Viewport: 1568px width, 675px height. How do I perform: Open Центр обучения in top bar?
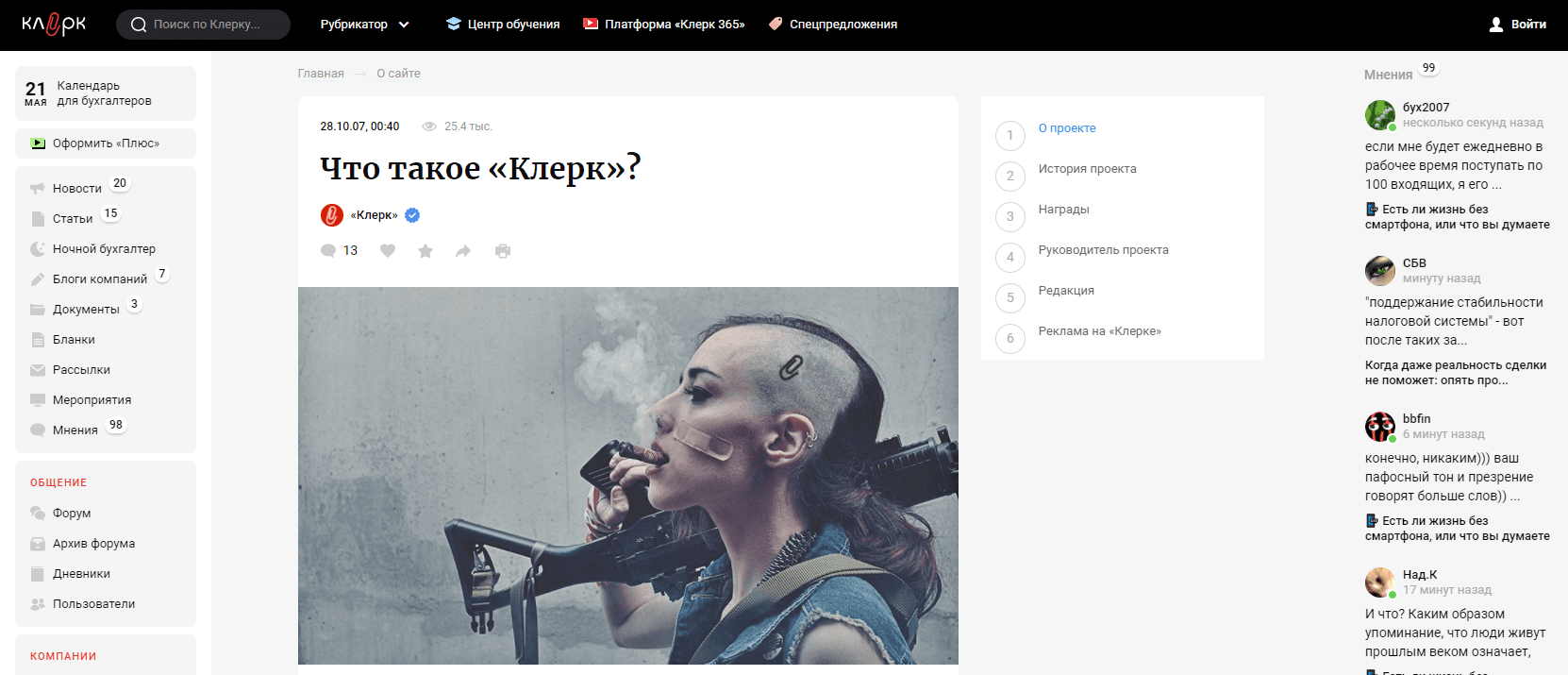pos(503,25)
